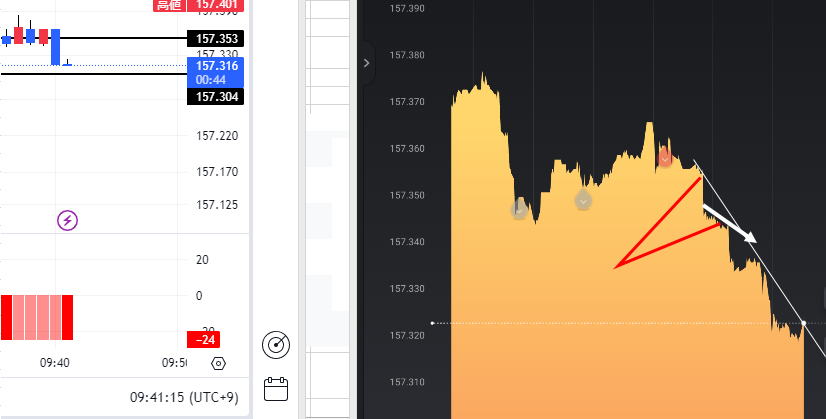Open the calendar icon
This screenshot has height=419, width=826.
click(276, 388)
